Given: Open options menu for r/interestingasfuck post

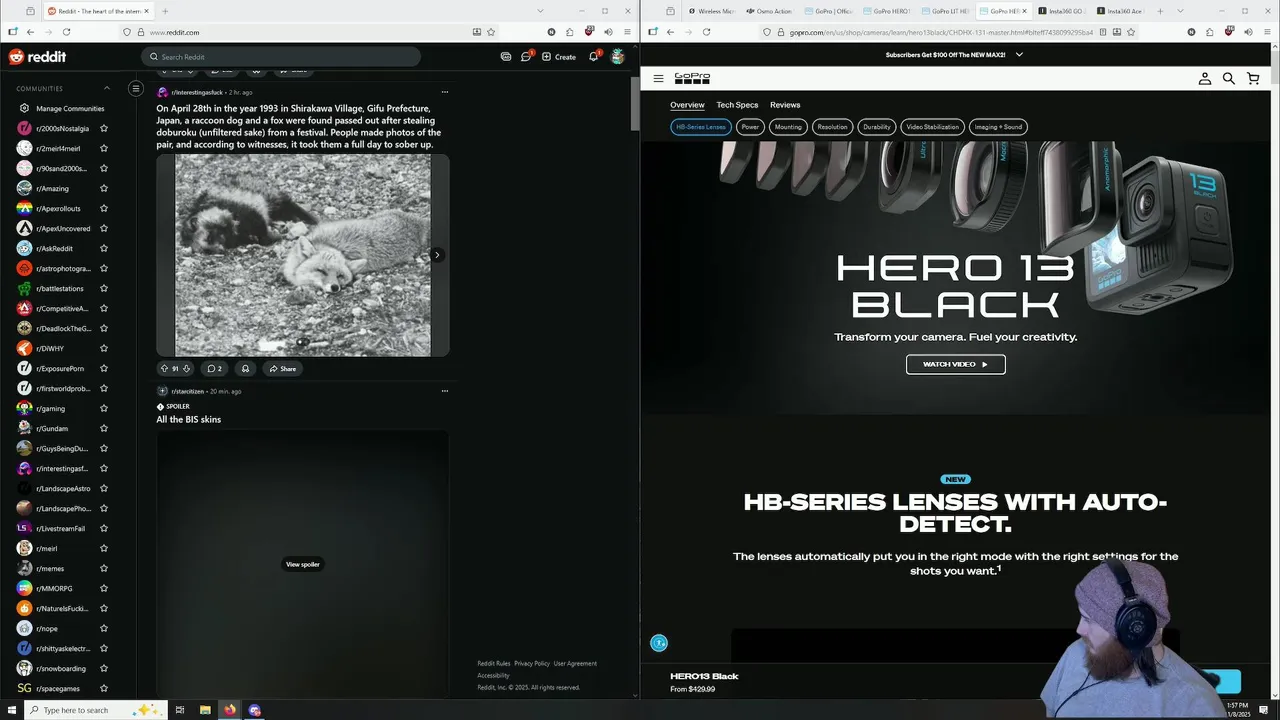Looking at the screenshot, I should 445,92.
